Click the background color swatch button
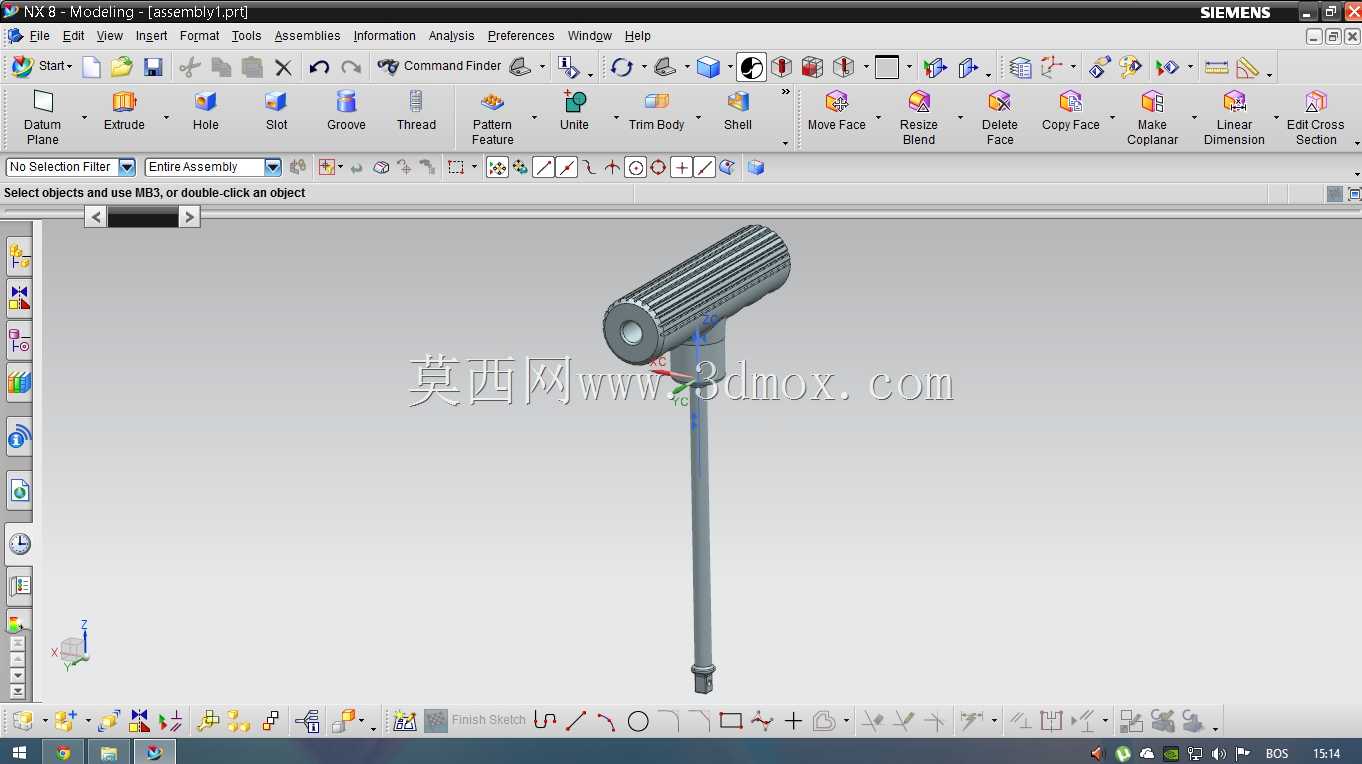1362x764 pixels. click(x=887, y=67)
